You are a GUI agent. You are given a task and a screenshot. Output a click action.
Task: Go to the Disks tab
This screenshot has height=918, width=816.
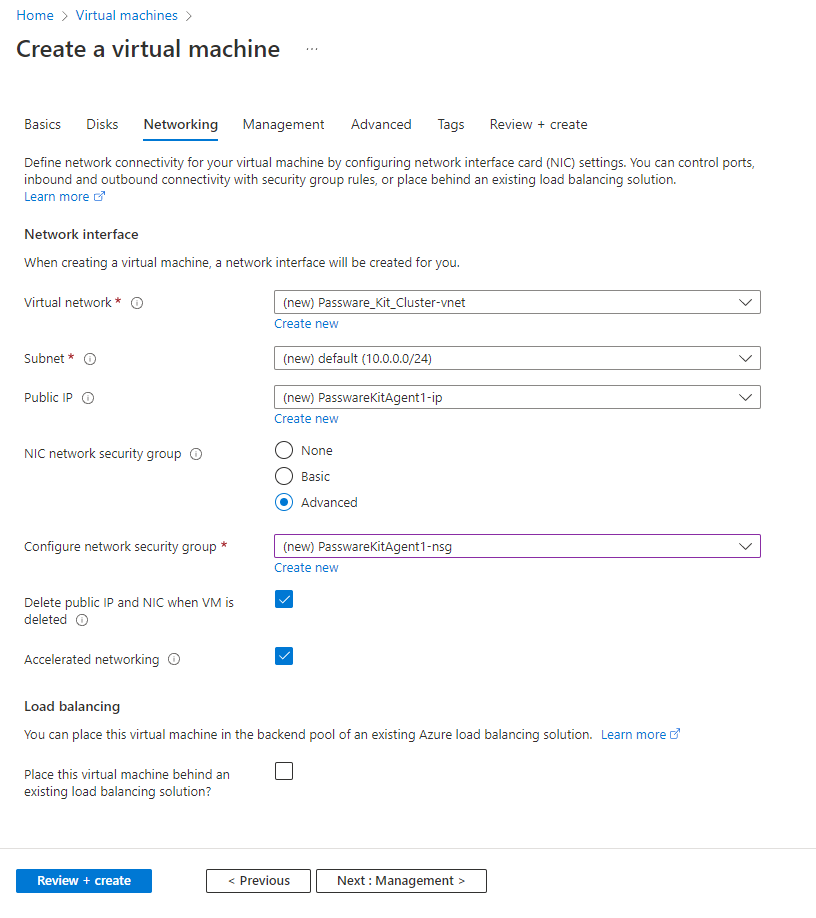102,125
